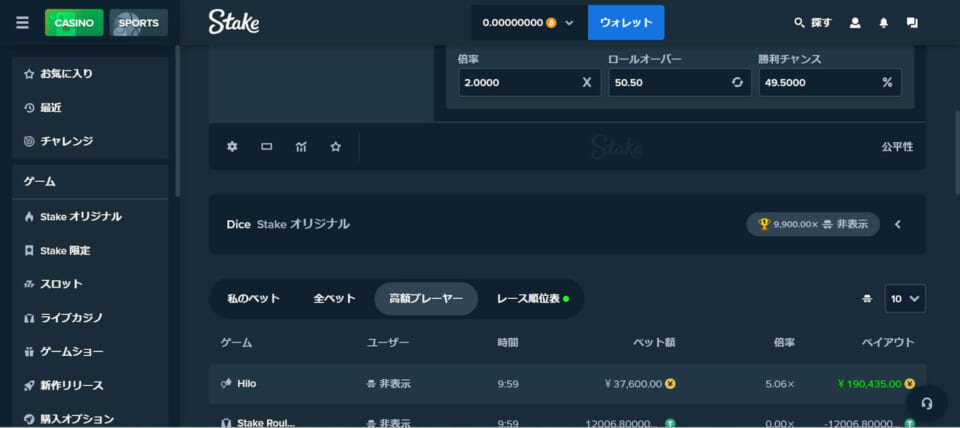The height and width of the screenshot is (428, 960).
Task: Click the 9,900.00× trophy badge
Action: point(812,224)
